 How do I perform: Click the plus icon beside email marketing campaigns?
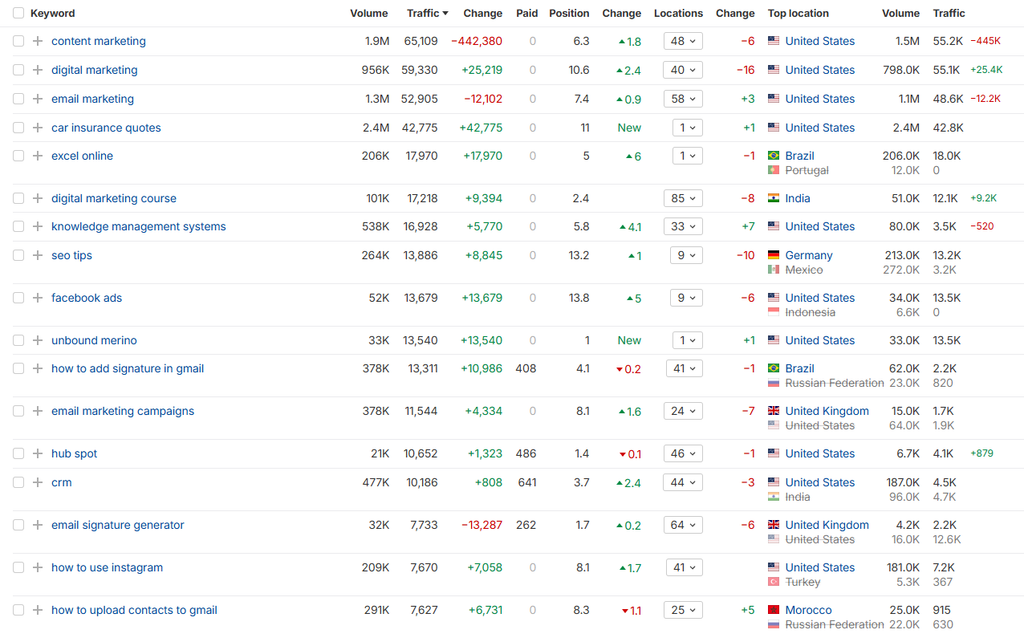tap(38, 411)
